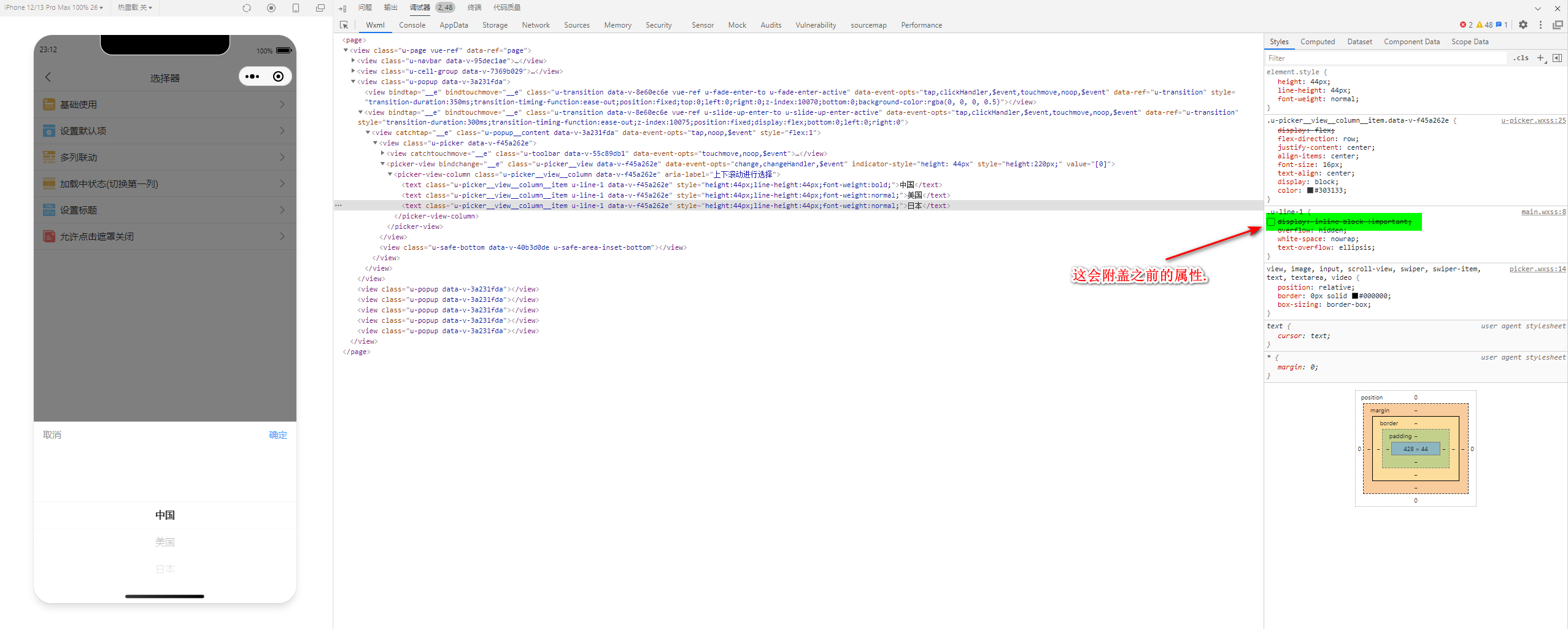Tap the icon beside 多列联动

point(49,157)
